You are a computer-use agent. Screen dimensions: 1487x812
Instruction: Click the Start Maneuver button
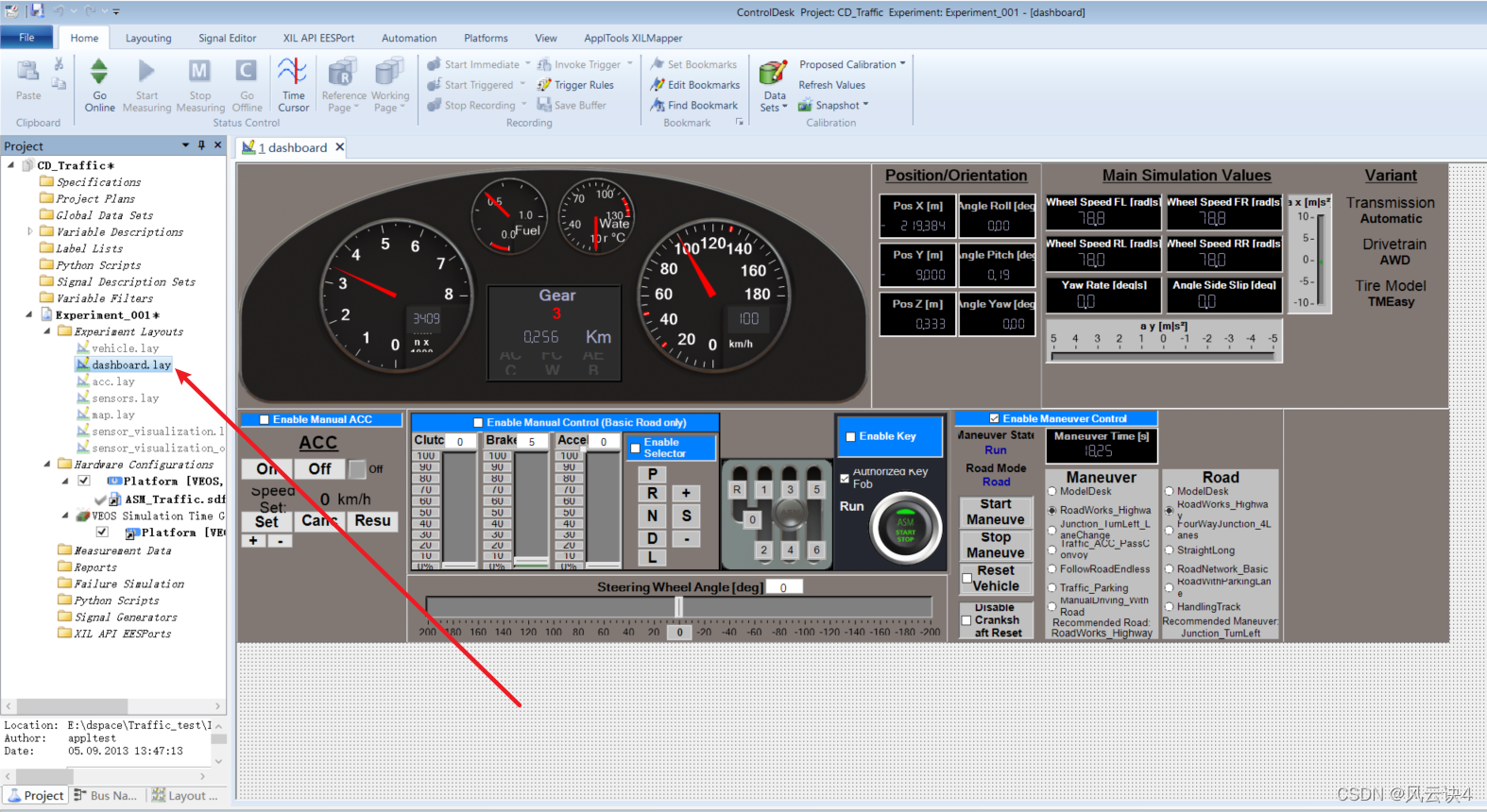(x=996, y=512)
